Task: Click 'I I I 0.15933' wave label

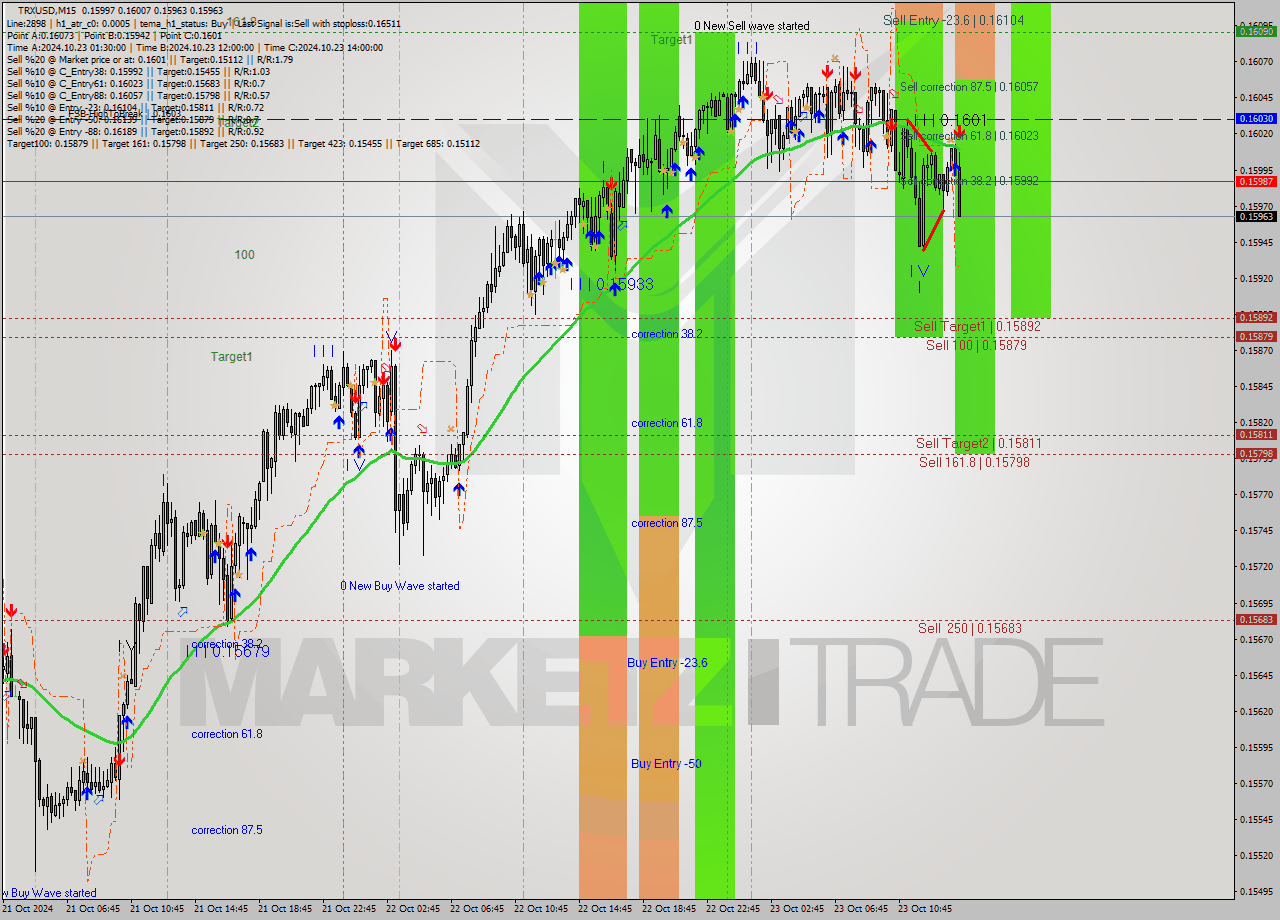Action: (611, 284)
